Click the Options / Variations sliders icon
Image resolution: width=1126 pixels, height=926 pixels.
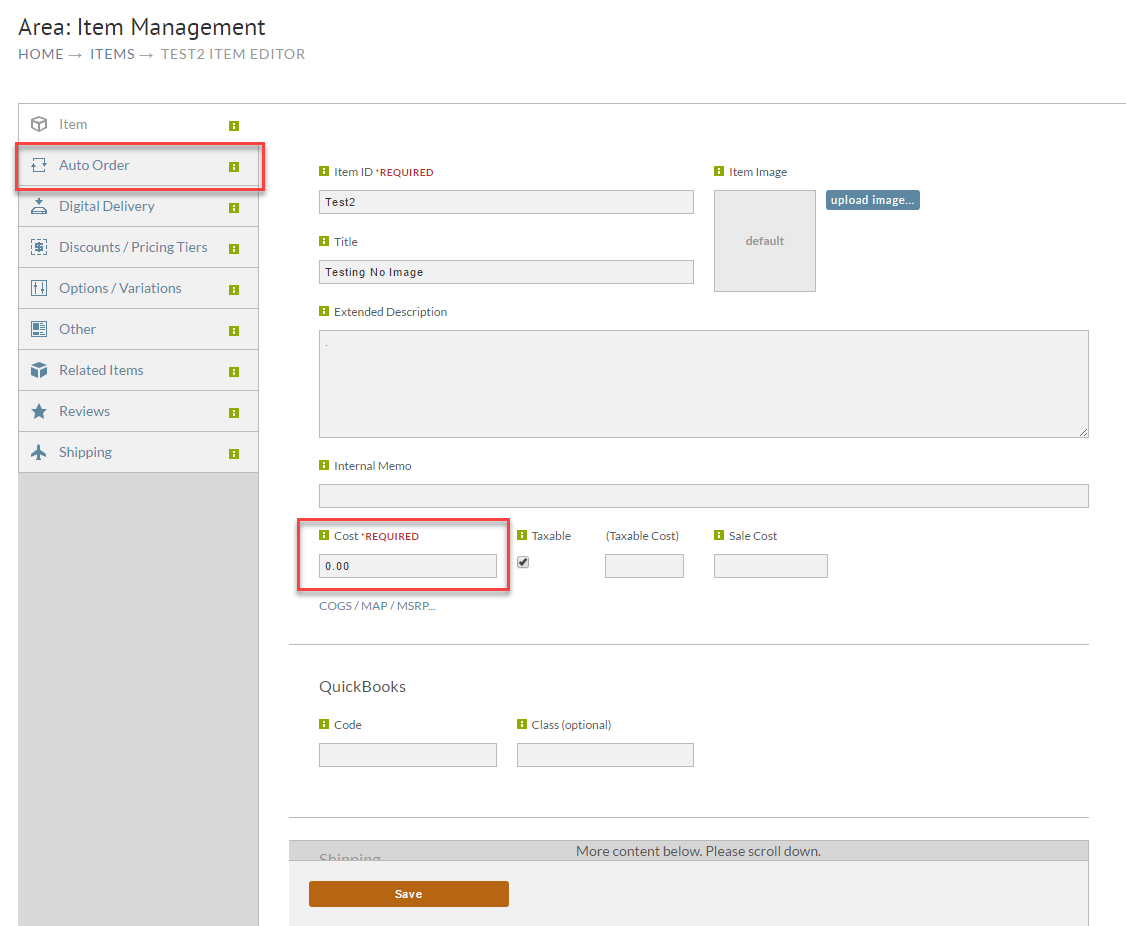39,288
